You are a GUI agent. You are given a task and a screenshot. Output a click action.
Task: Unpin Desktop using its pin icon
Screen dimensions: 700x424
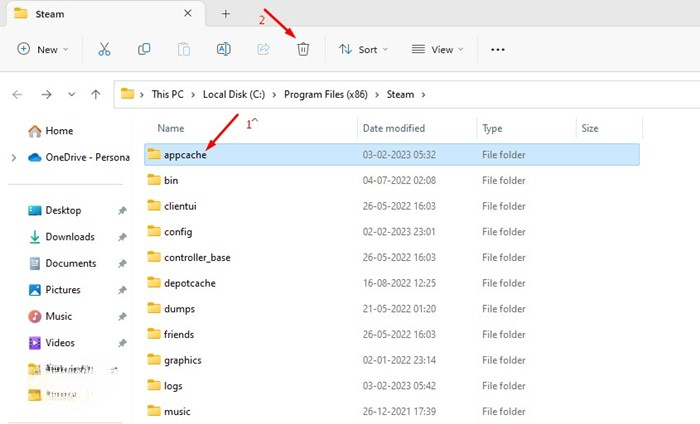(x=122, y=211)
